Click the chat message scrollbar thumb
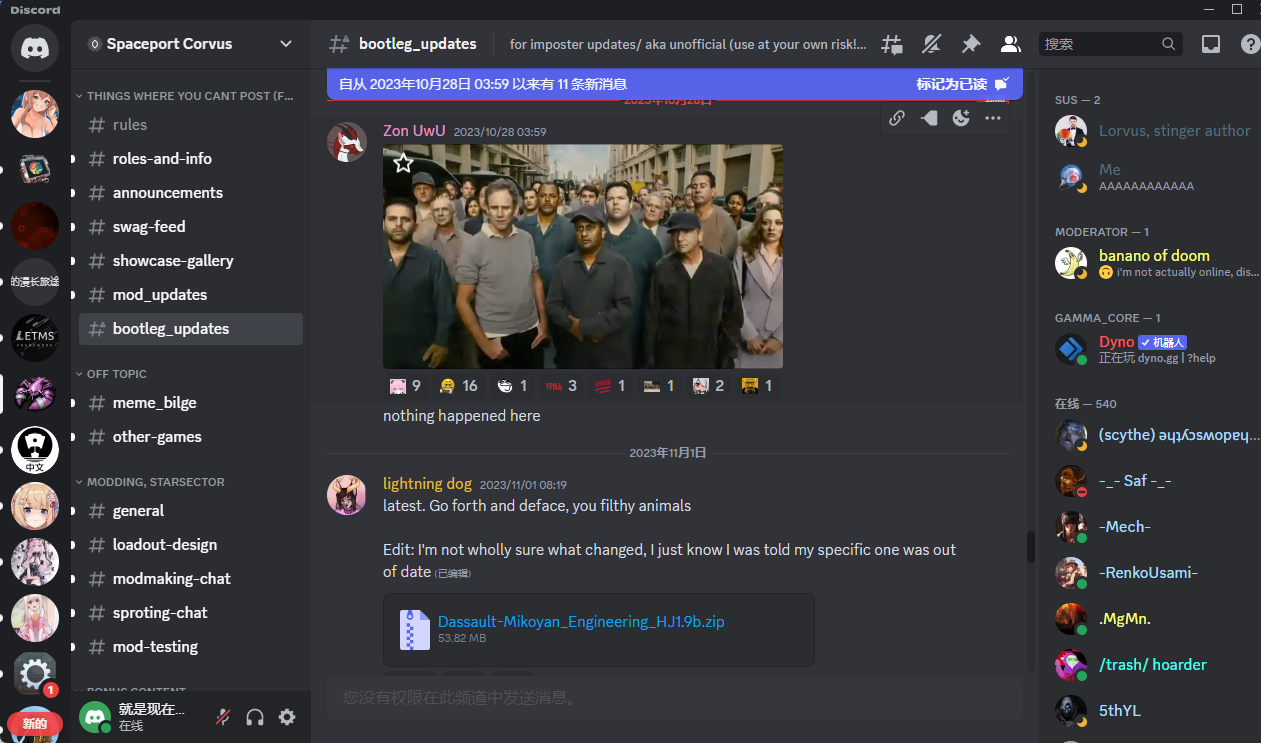The image size is (1261, 743). tap(1030, 547)
